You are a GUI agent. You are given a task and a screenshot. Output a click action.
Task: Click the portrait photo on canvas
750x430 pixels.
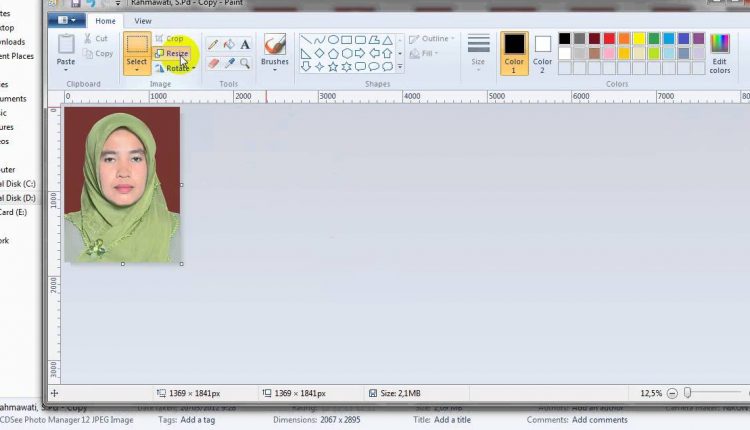[x=122, y=185]
